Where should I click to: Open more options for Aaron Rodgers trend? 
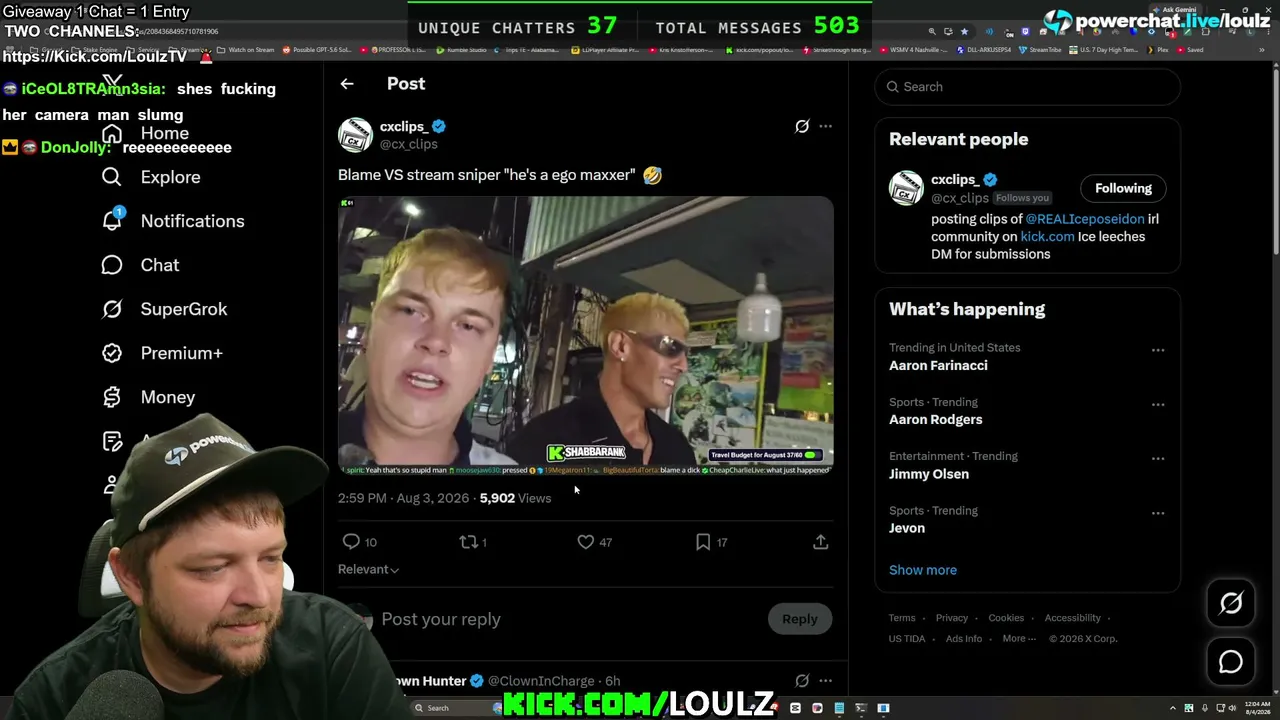click(1158, 404)
